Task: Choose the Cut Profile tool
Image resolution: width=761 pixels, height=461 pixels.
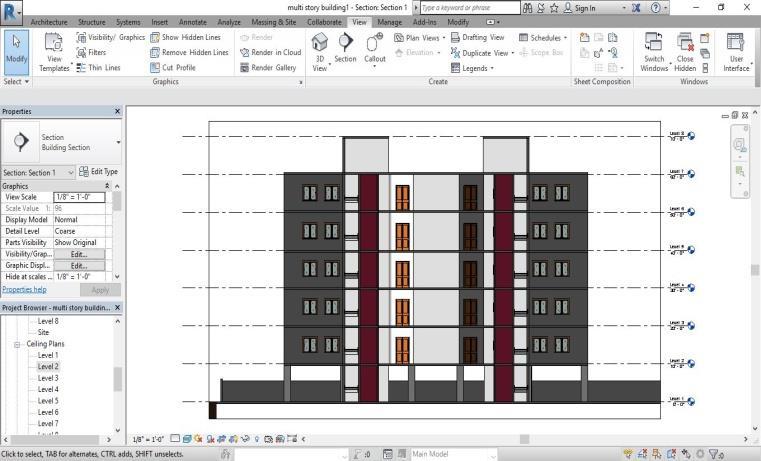Action: pyautogui.click(x=173, y=67)
